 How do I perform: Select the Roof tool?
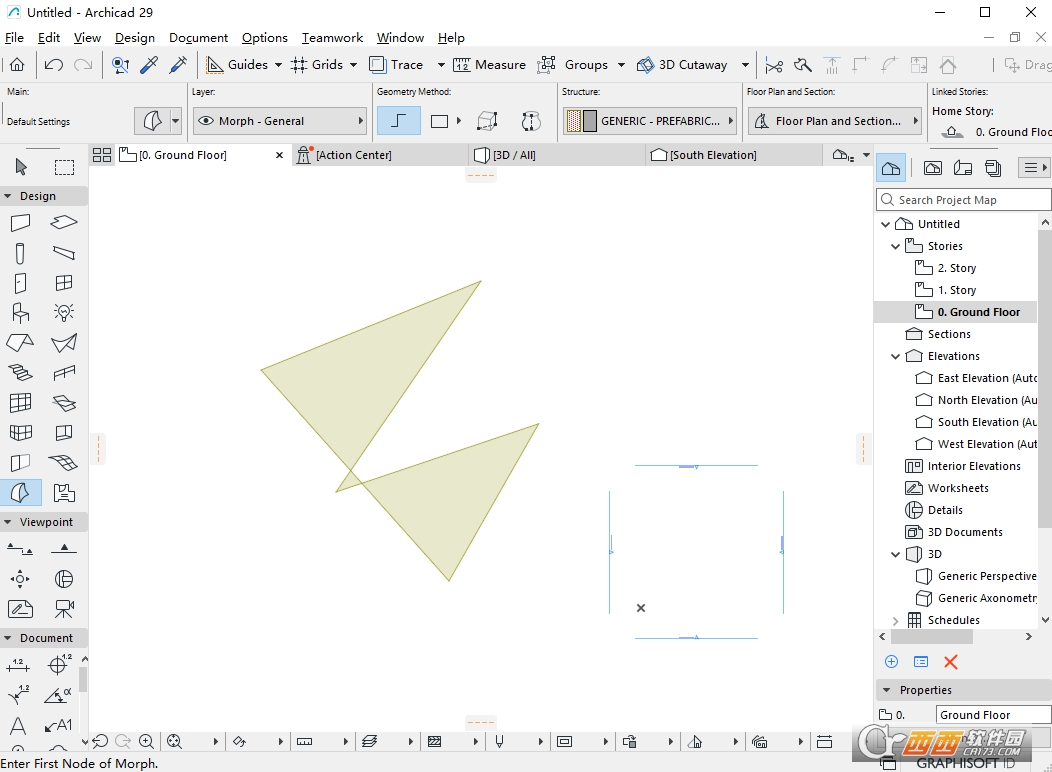pyautogui.click(x=20, y=343)
